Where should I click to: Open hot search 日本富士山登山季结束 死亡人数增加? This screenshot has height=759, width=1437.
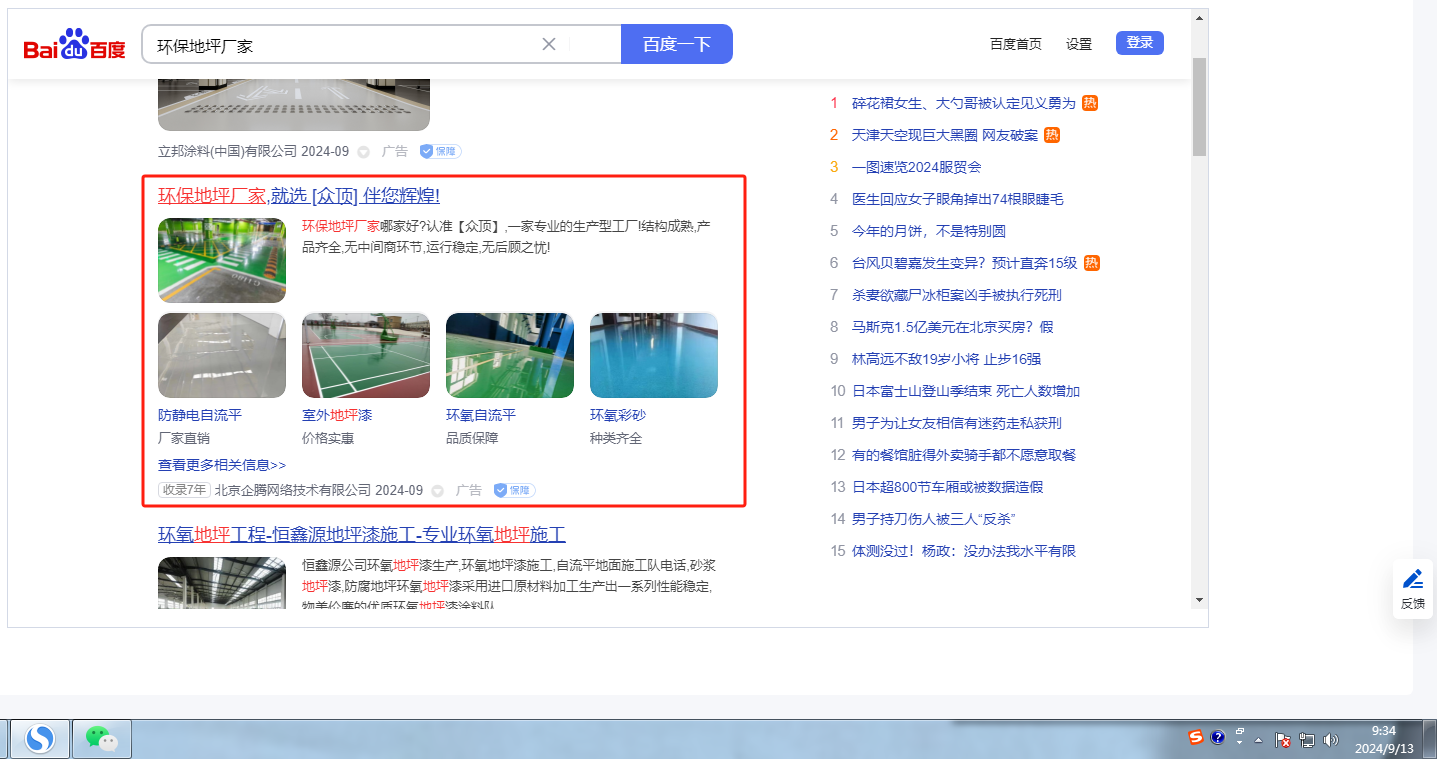tap(966, 391)
